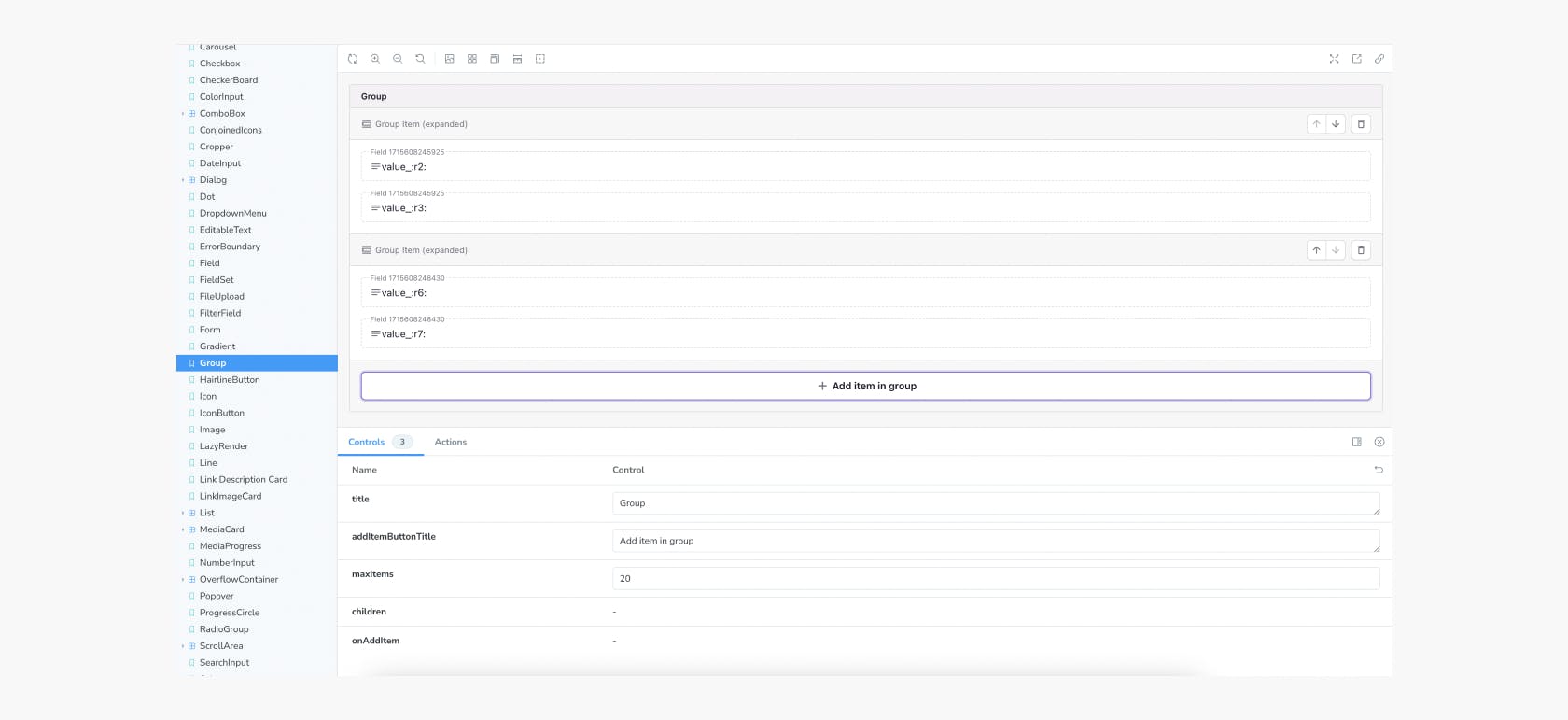The image size is (1568, 720).
Task: Move first group item up
Action: (1317, 124)
